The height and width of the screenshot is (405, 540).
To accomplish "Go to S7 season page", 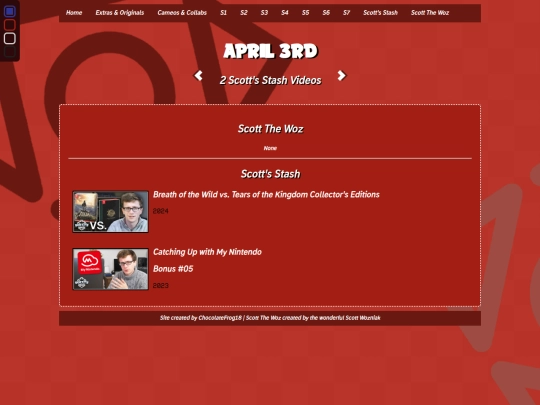I will click(346, 13).
